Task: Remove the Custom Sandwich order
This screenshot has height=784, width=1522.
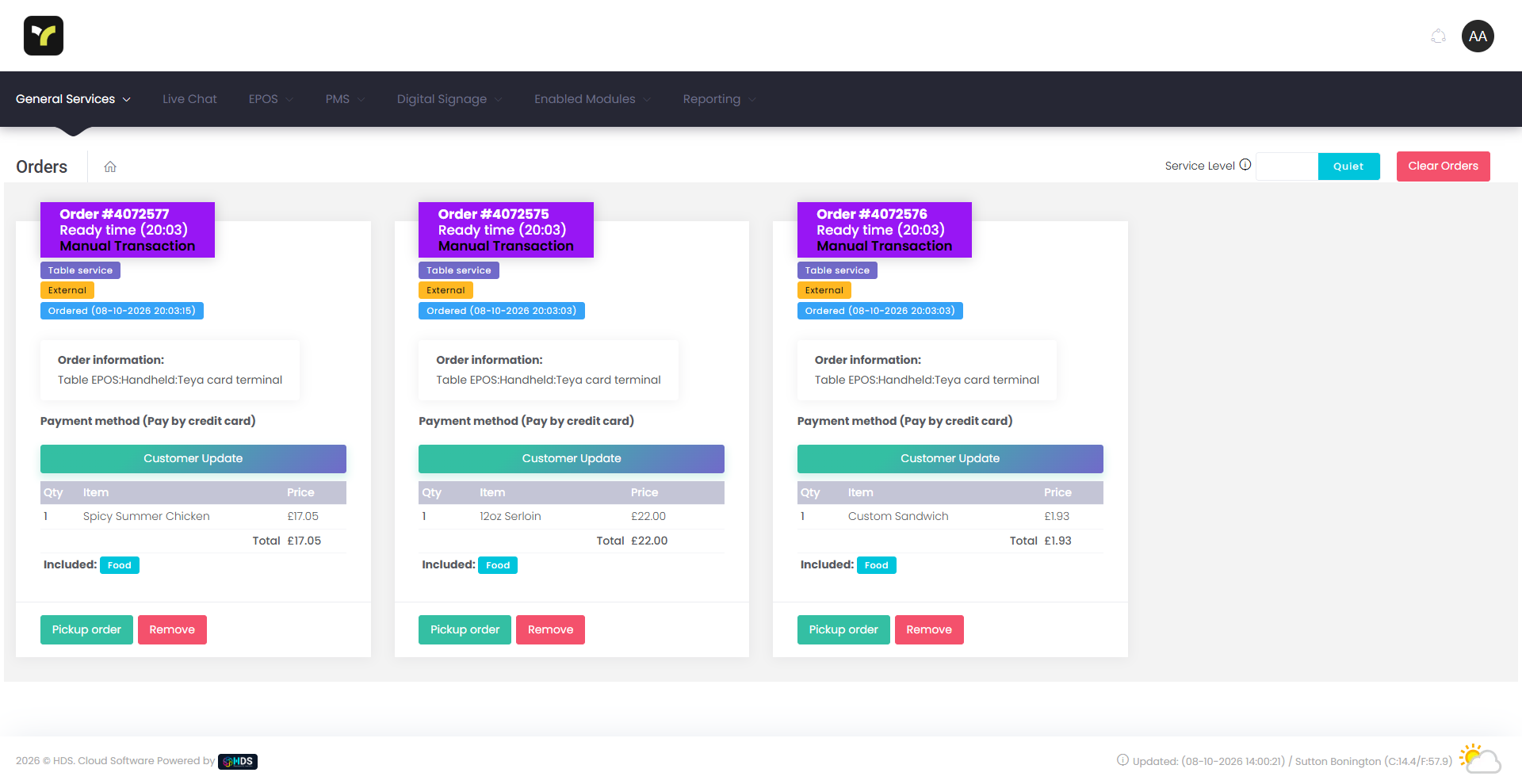Action: 929,629
